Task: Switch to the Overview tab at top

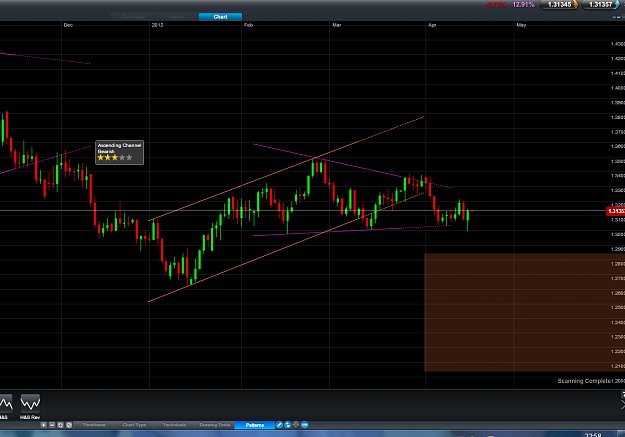Action: (x=133, y=17)
